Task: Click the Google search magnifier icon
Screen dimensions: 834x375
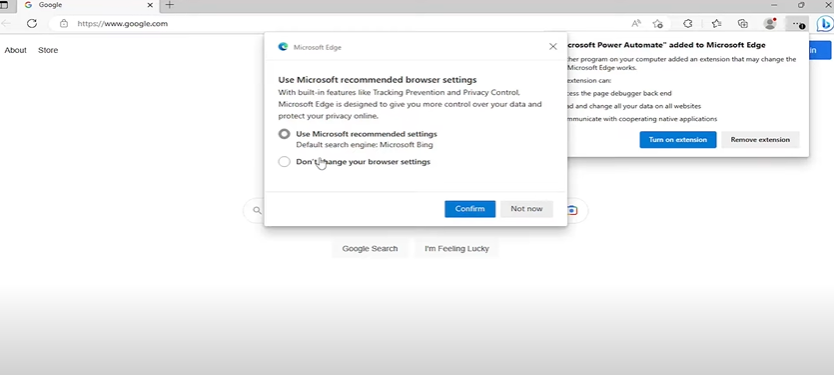Action: click(257, 210)
